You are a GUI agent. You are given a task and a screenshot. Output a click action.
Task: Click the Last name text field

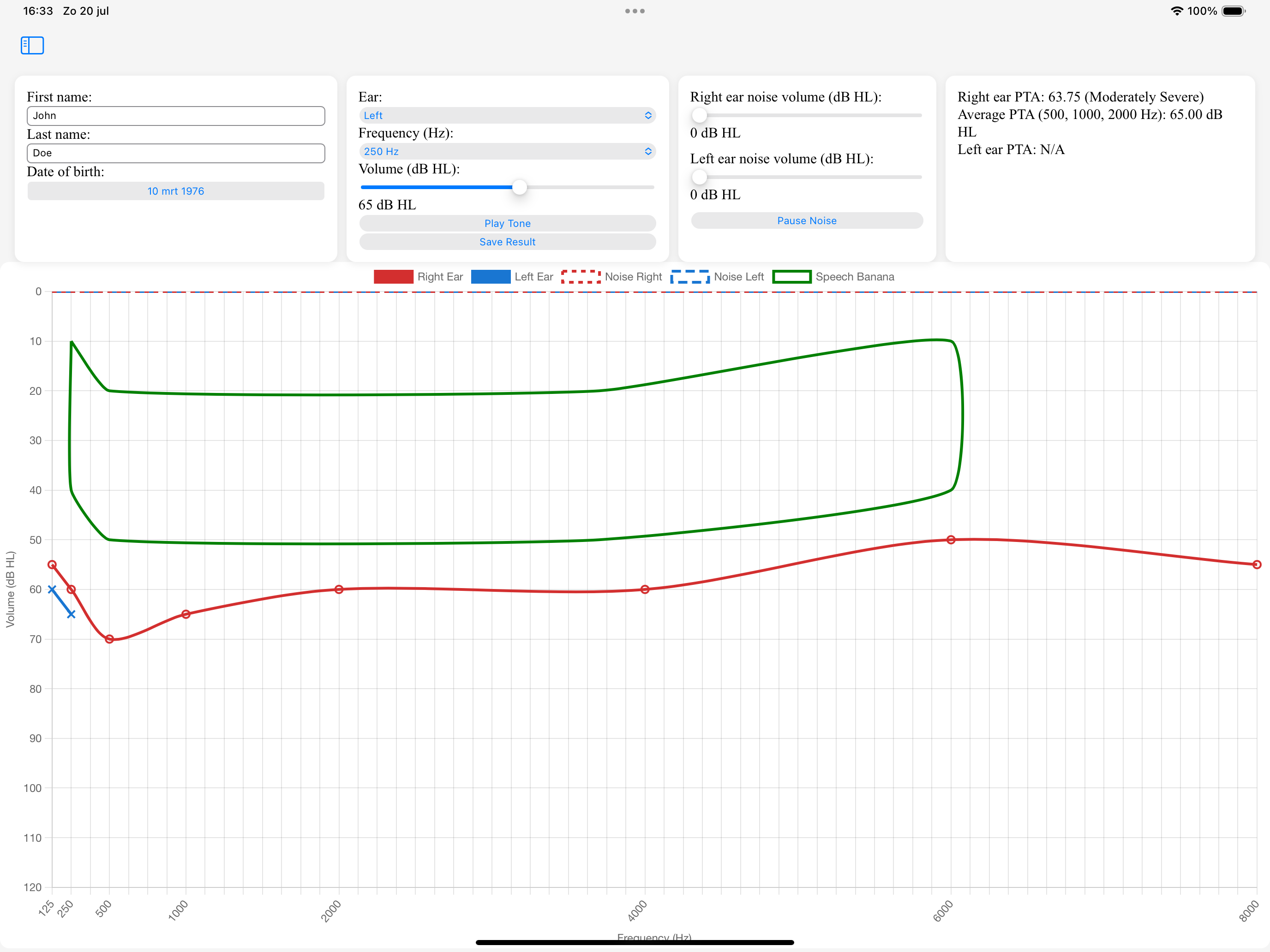[176, 153]
